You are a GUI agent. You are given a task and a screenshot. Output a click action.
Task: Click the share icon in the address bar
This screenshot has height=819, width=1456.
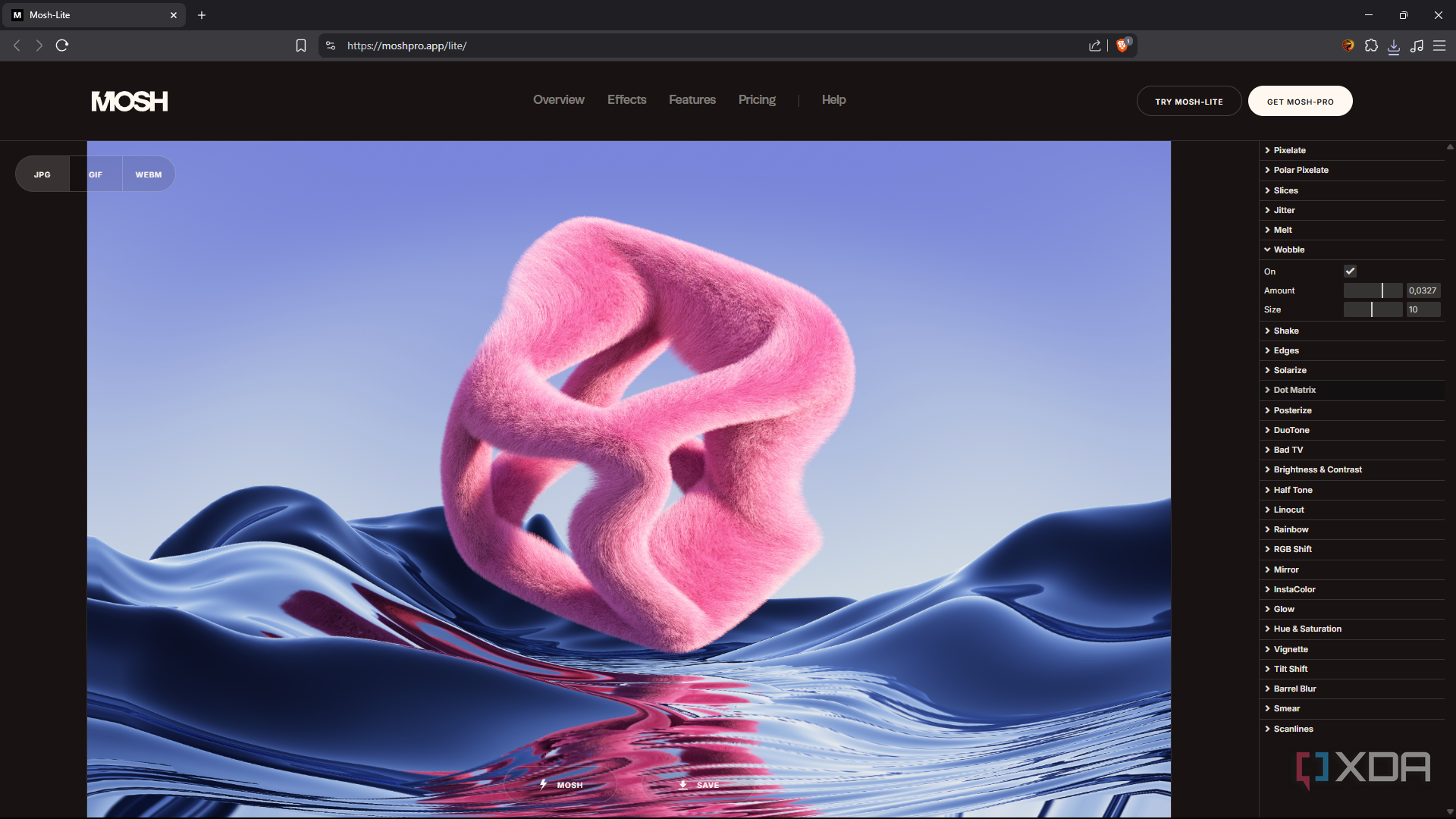click(x=1095, y=45)
